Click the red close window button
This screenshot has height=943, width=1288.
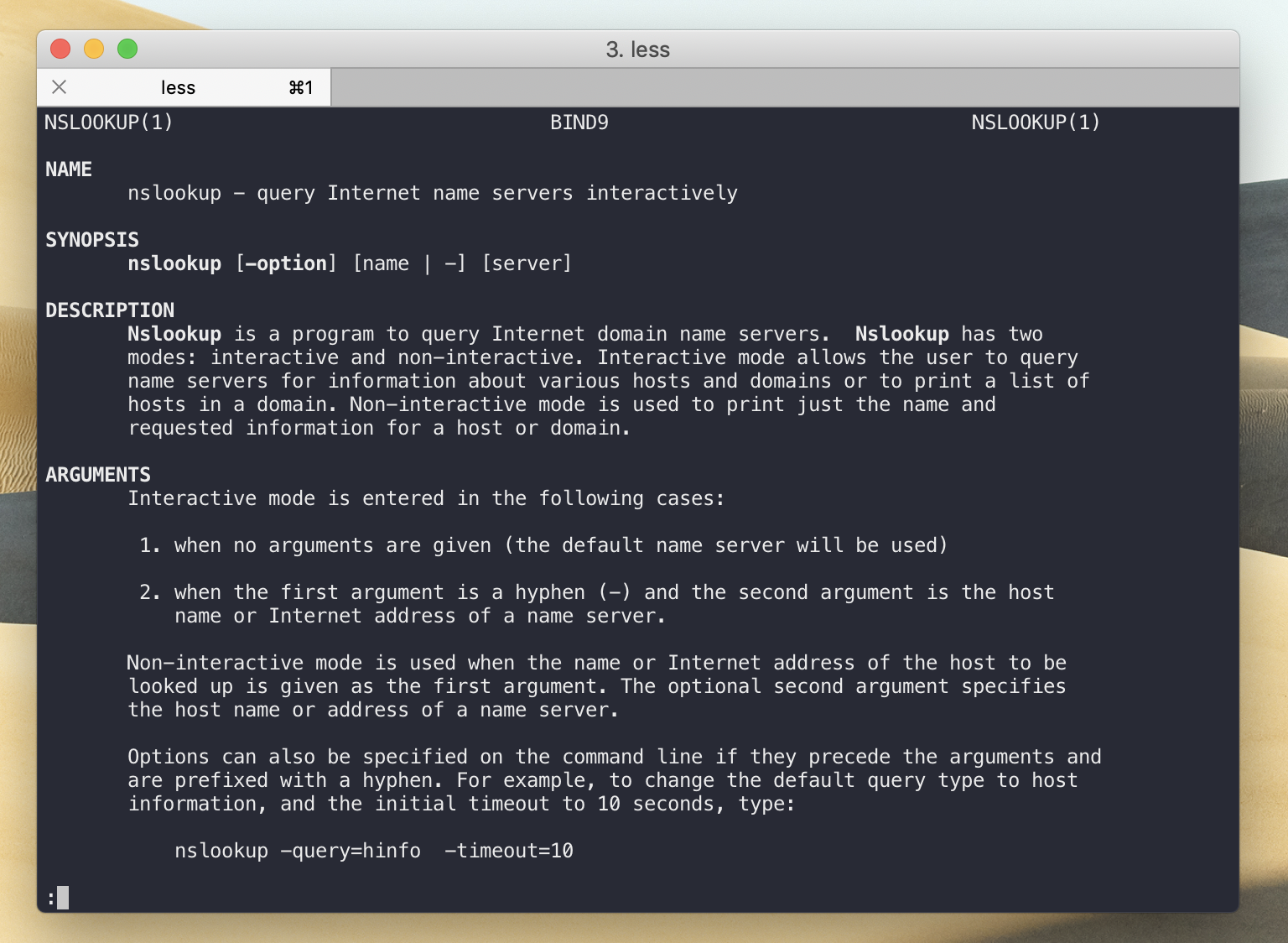point(60,49)
